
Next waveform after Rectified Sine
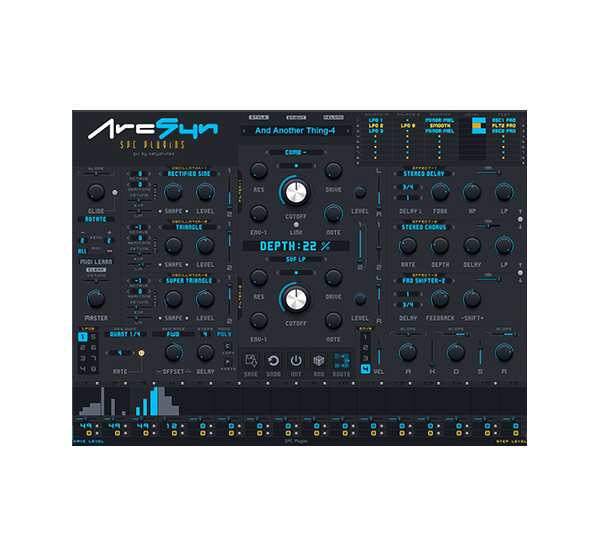click(219, 174)
